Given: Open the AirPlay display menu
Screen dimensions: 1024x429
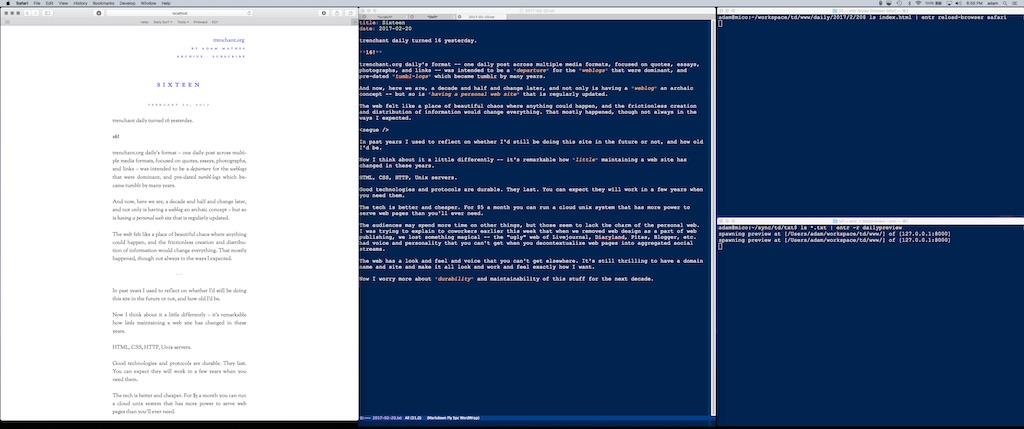Looking at the screenshot, I should pyautogui.click(x=949, y=3).
